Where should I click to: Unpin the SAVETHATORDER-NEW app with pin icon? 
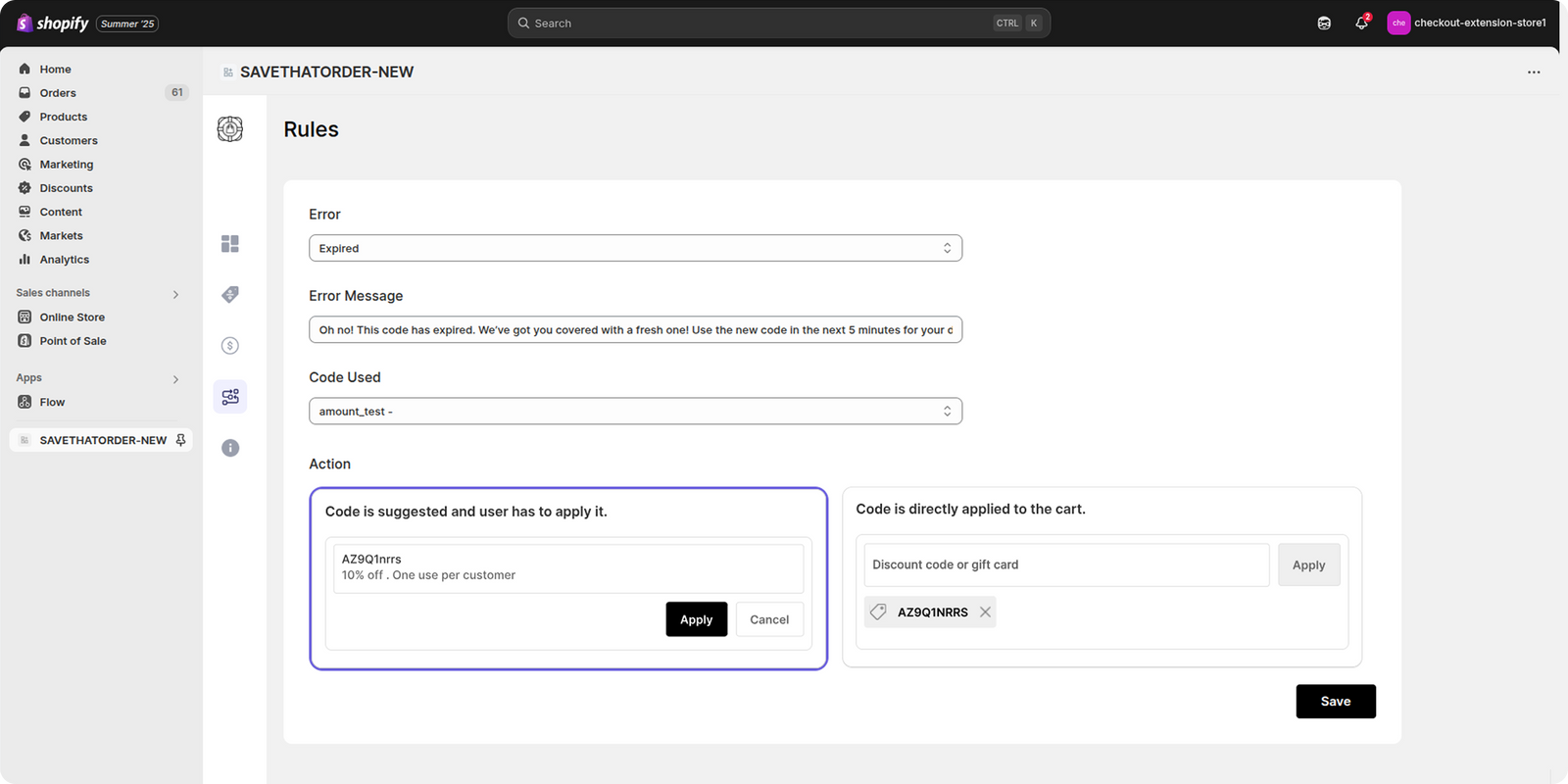180,440
